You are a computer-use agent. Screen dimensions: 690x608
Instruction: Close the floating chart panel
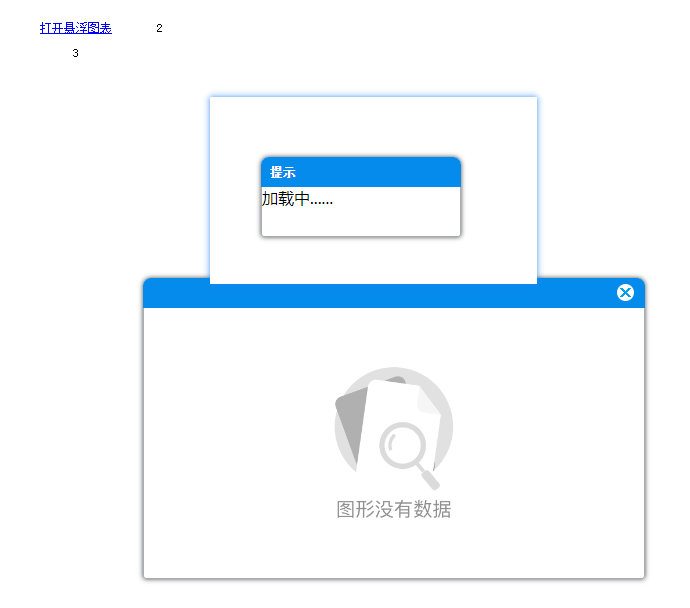(625, 293)
